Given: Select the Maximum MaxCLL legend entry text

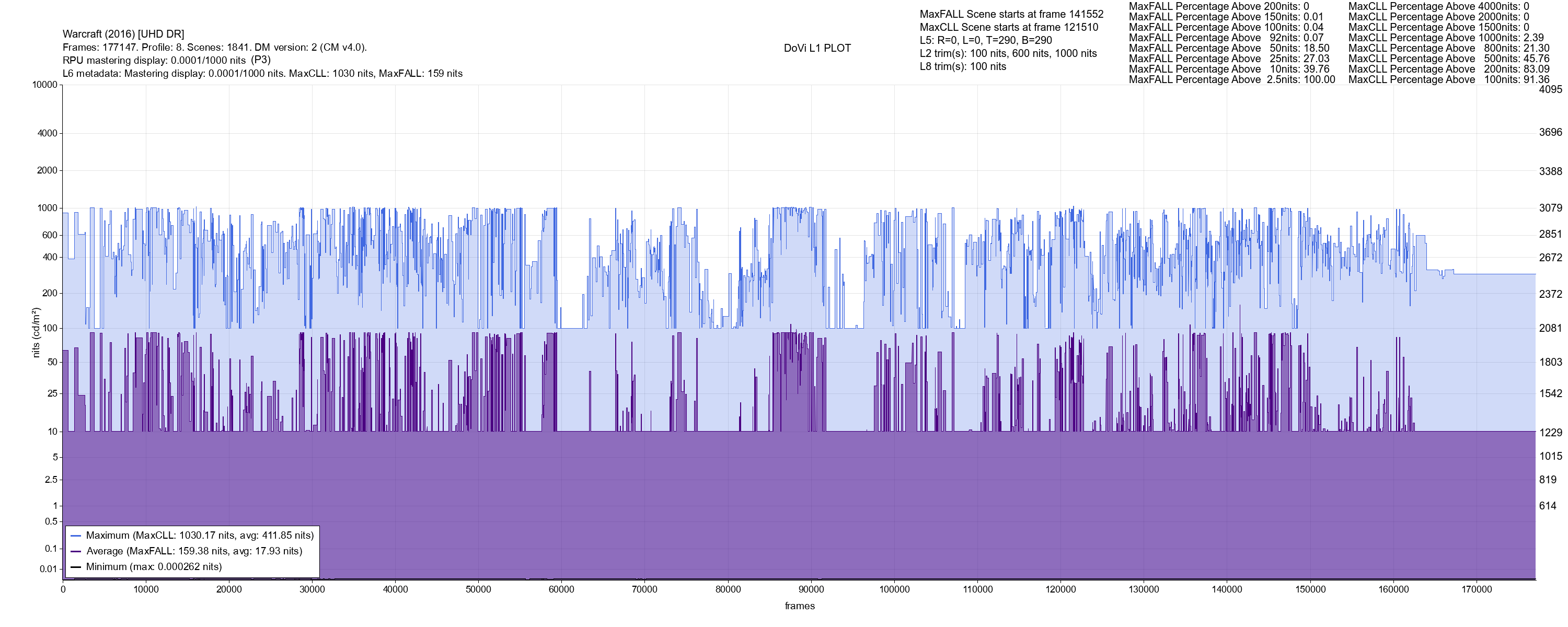Looking at the screenshot, I should click(200, 536).
